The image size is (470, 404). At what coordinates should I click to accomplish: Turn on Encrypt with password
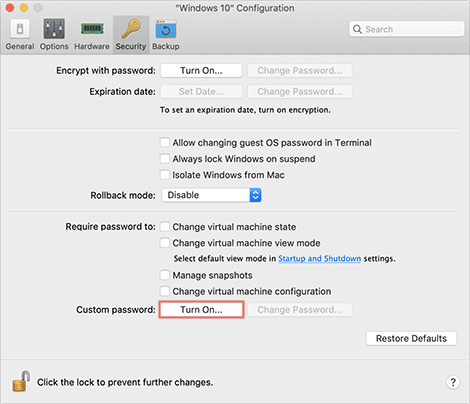click(201, 71)
